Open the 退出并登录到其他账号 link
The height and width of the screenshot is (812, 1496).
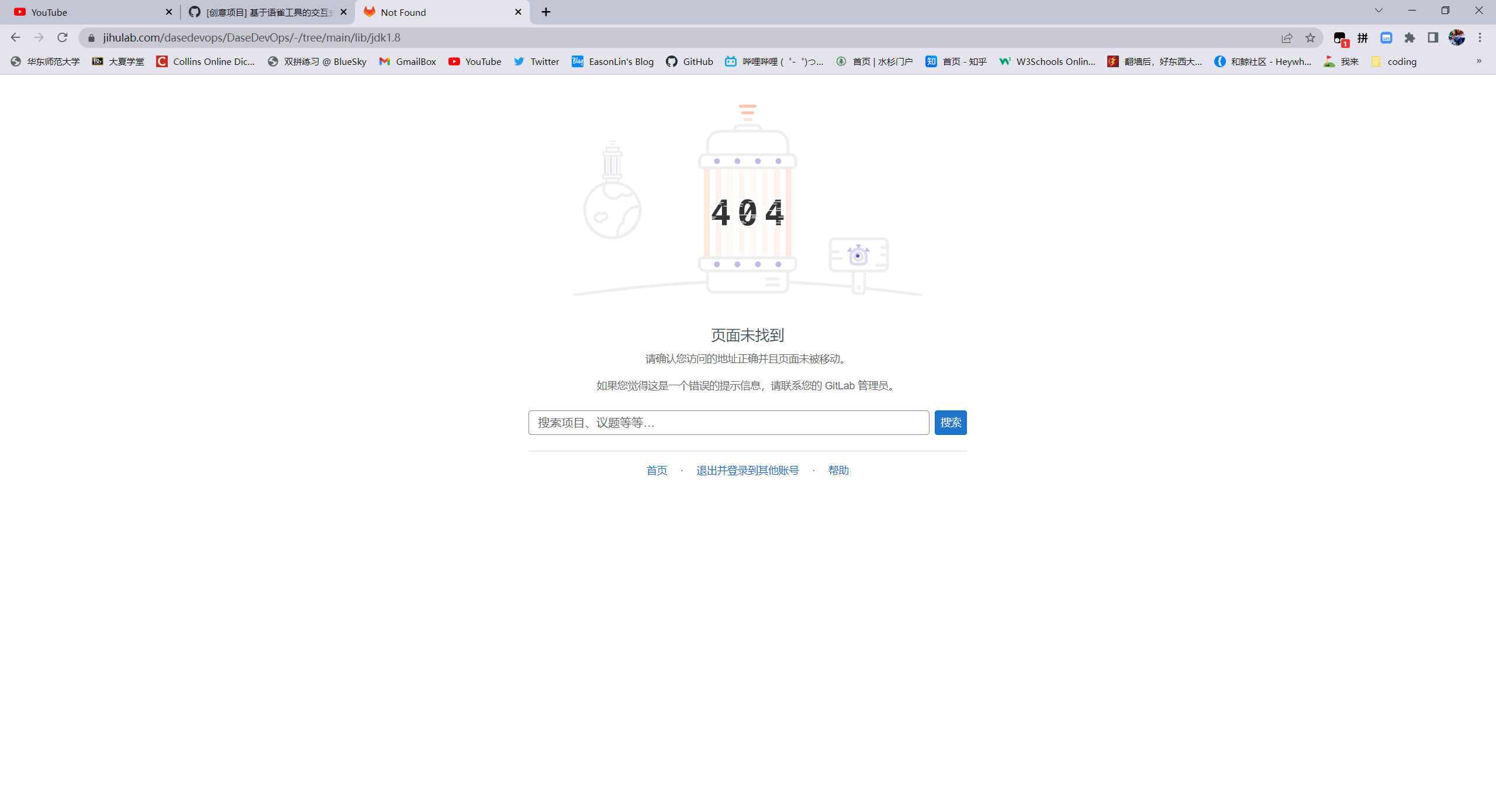tap(747, 470)
